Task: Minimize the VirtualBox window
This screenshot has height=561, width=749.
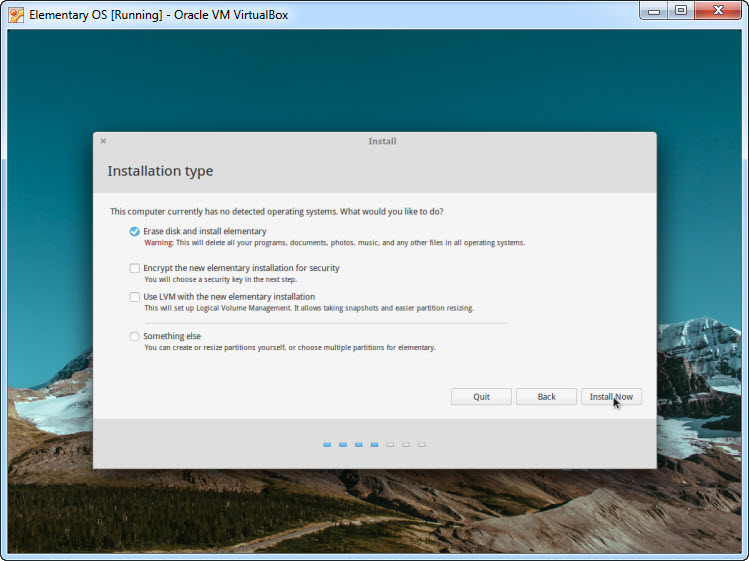Action: (653, 11)
